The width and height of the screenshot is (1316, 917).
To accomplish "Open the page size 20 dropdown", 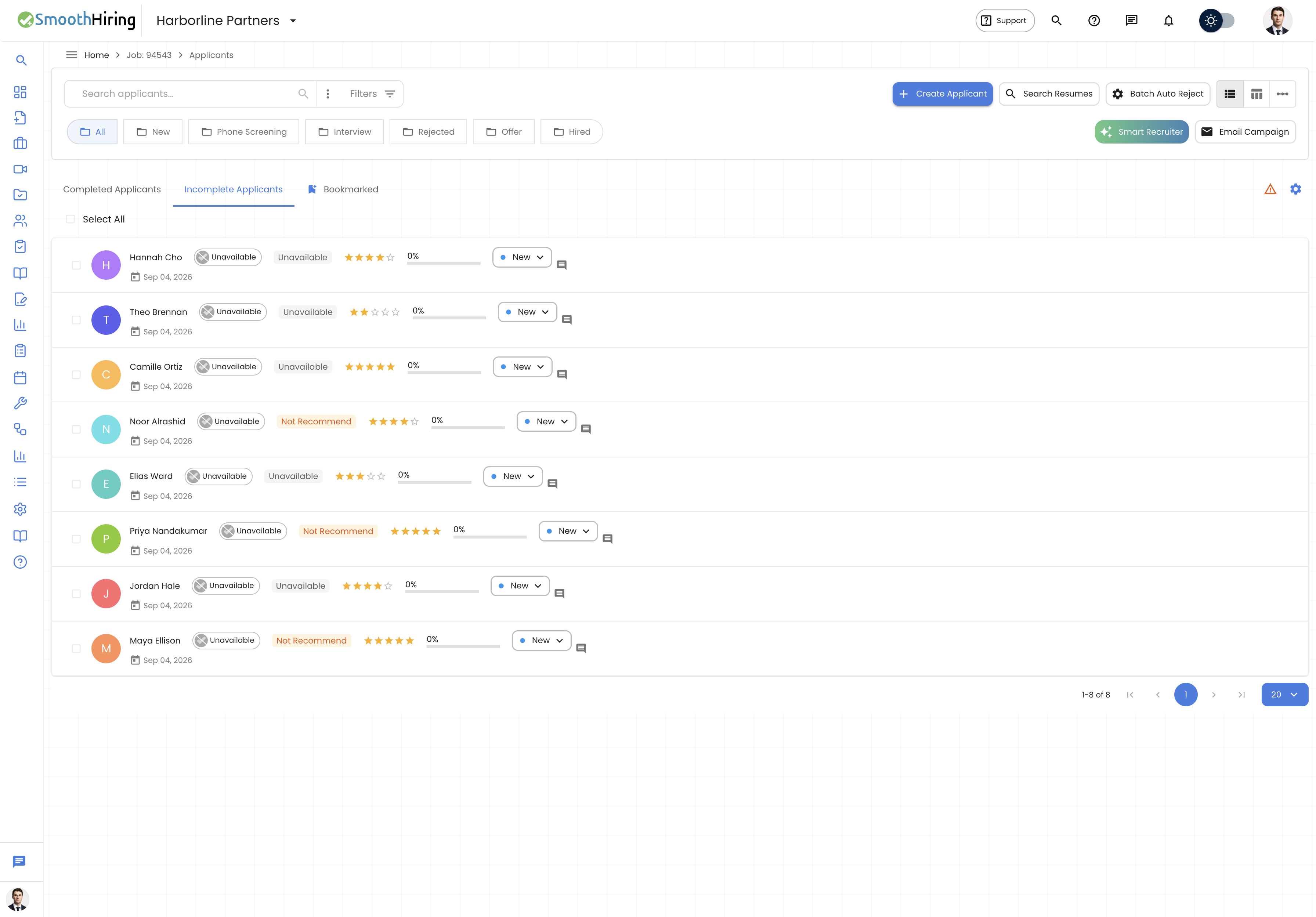I will (x=1284, y=695).
